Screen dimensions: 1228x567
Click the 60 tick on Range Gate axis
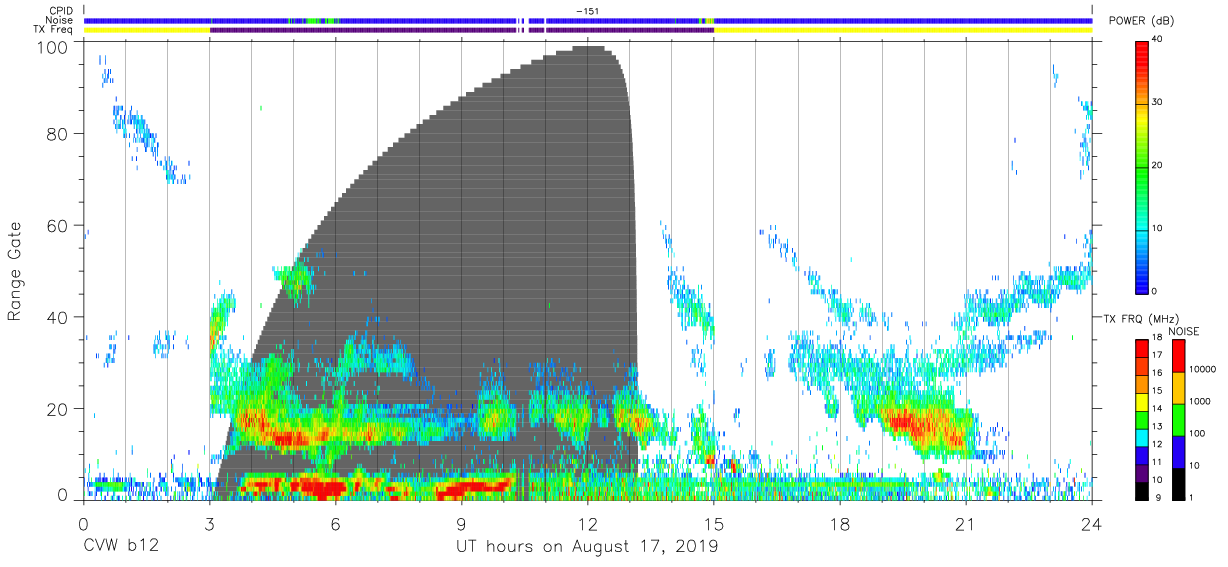click(x=57, y=226)
